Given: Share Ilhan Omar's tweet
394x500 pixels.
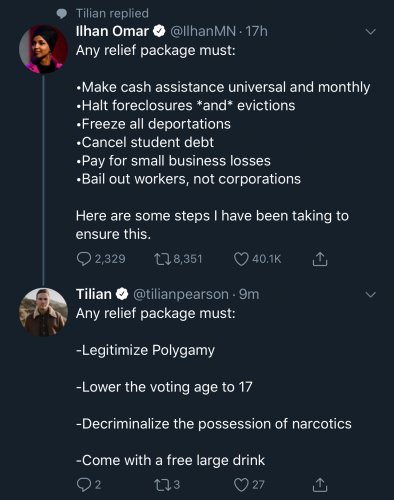Looking at the screenshot, I should click(320, 259).
